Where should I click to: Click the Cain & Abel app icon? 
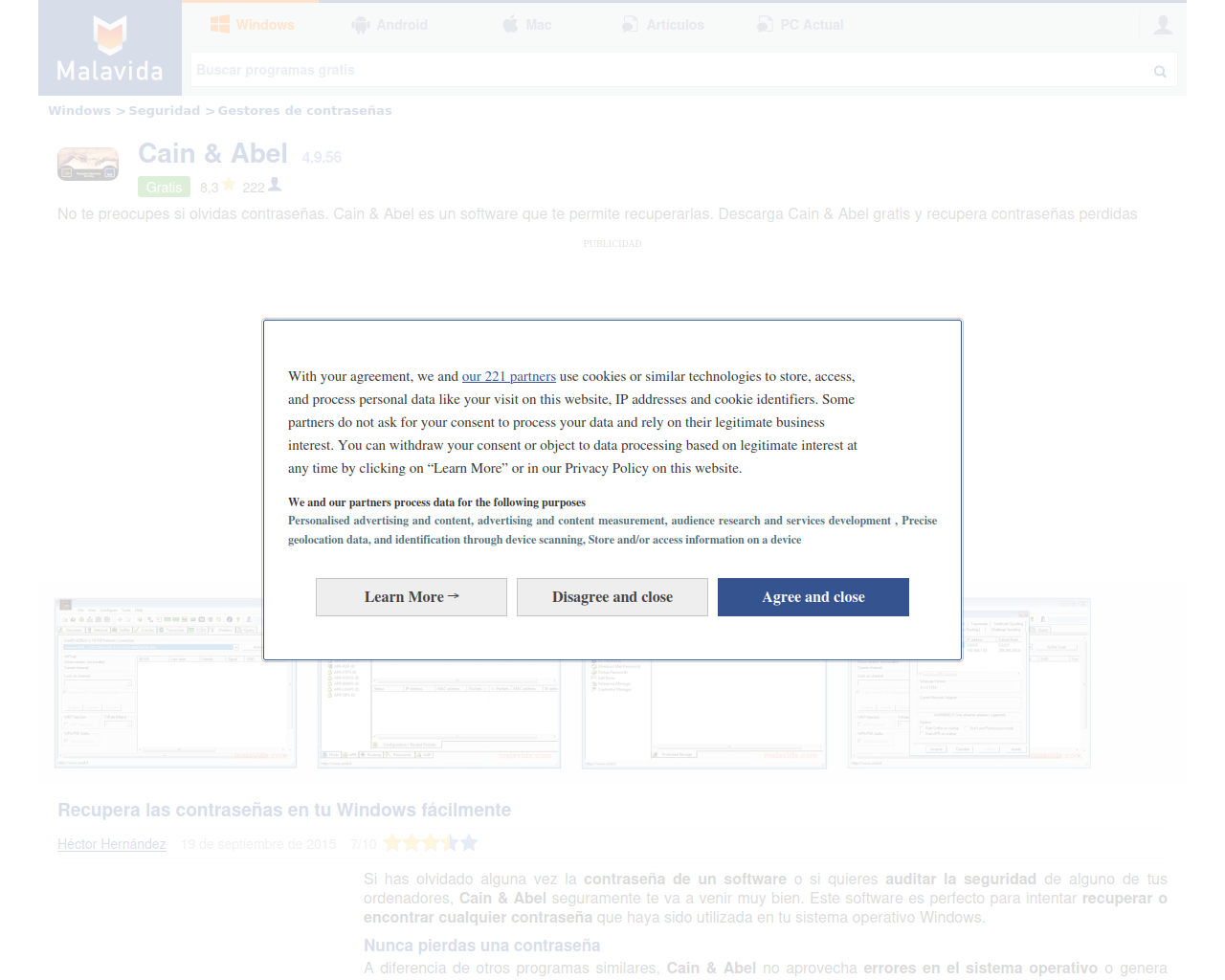(88, 164)
